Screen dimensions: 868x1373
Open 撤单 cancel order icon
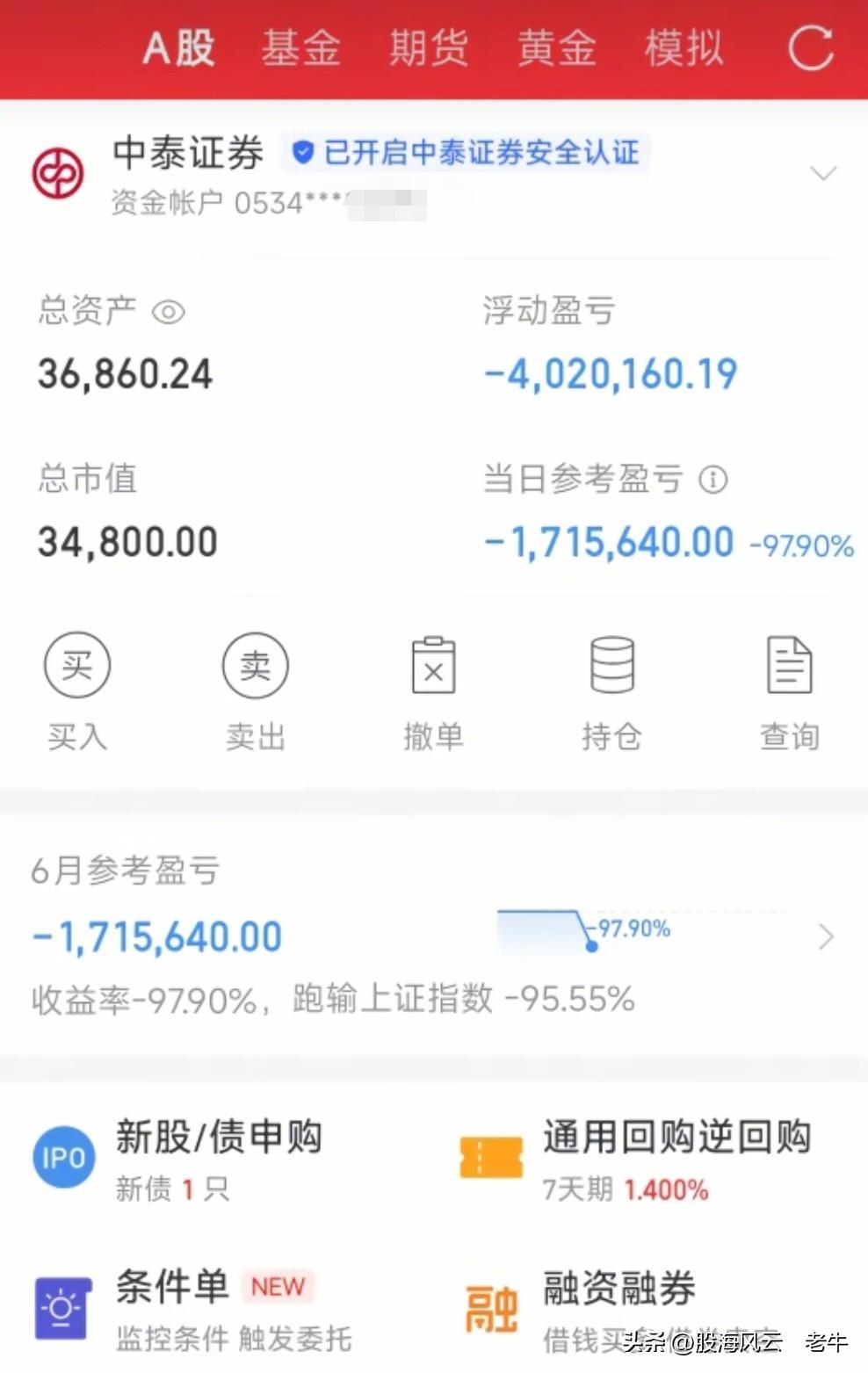(434, 665)
